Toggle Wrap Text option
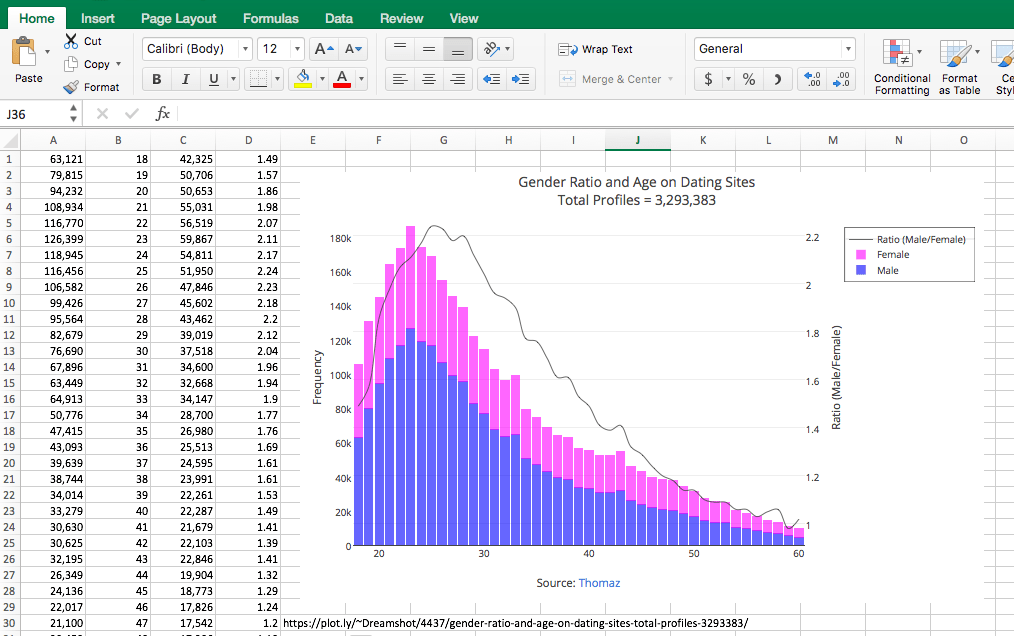This screenshot has height=636, width=1014. (596, 49)
